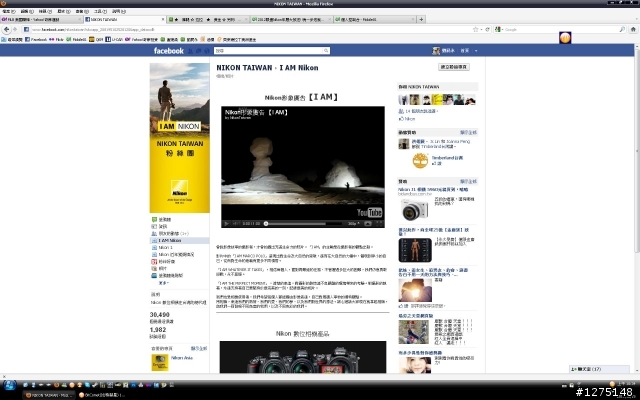The width and height of the screenshot is (640, 400).
Task: Open the 檔案 (File) menu
Action: click(9, 11)
